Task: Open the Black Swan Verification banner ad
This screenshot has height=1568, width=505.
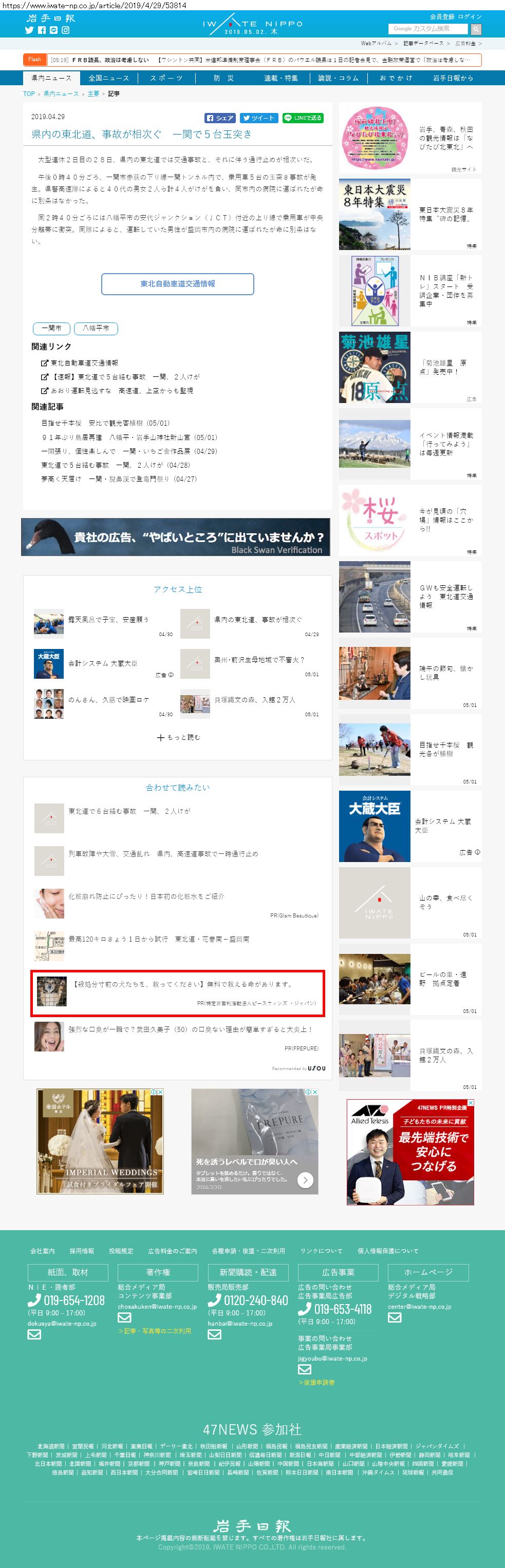Action: tap(176, 537)
